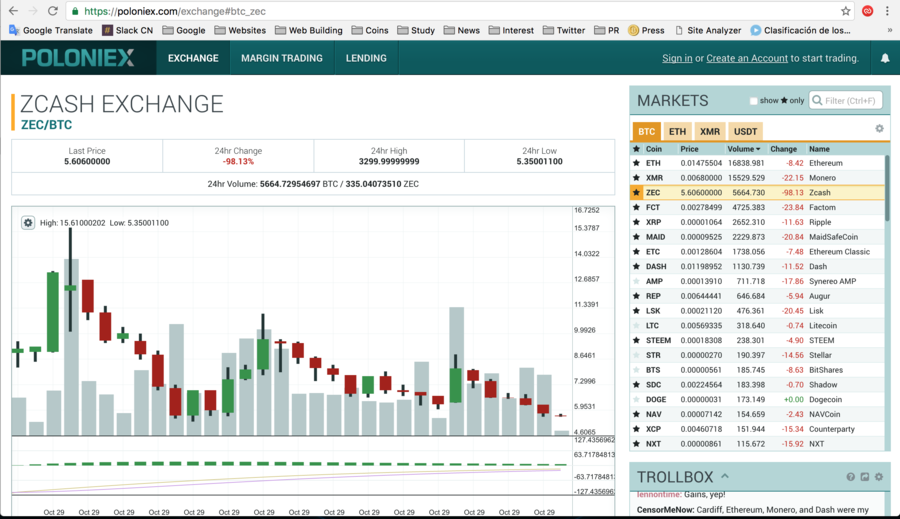This screenshot has height=519, width=900.
Task: Enable show starred only checkbox
Action: click(754, 101)
